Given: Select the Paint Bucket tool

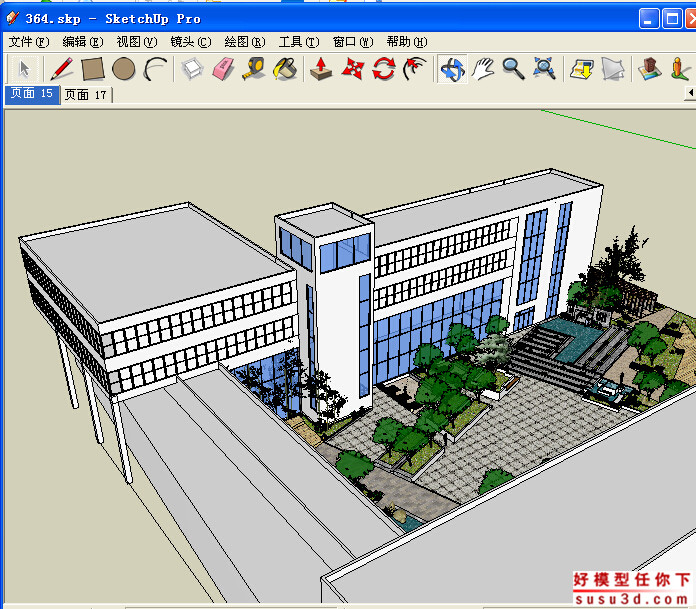Looking at the screenshot, I should pos(285,69).
